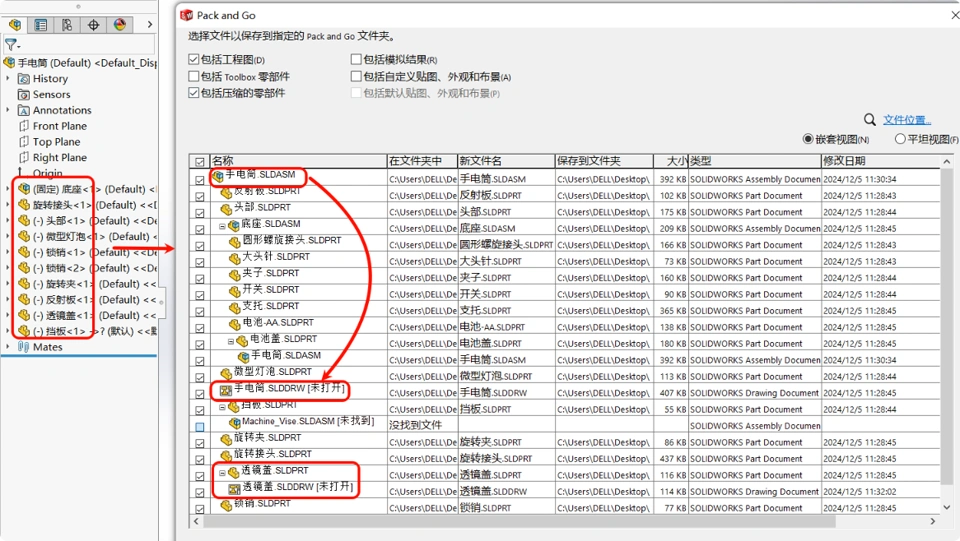Viewport: 960px width, 541px height.
Task: Select the History folder icon
Action: (24, 79)
